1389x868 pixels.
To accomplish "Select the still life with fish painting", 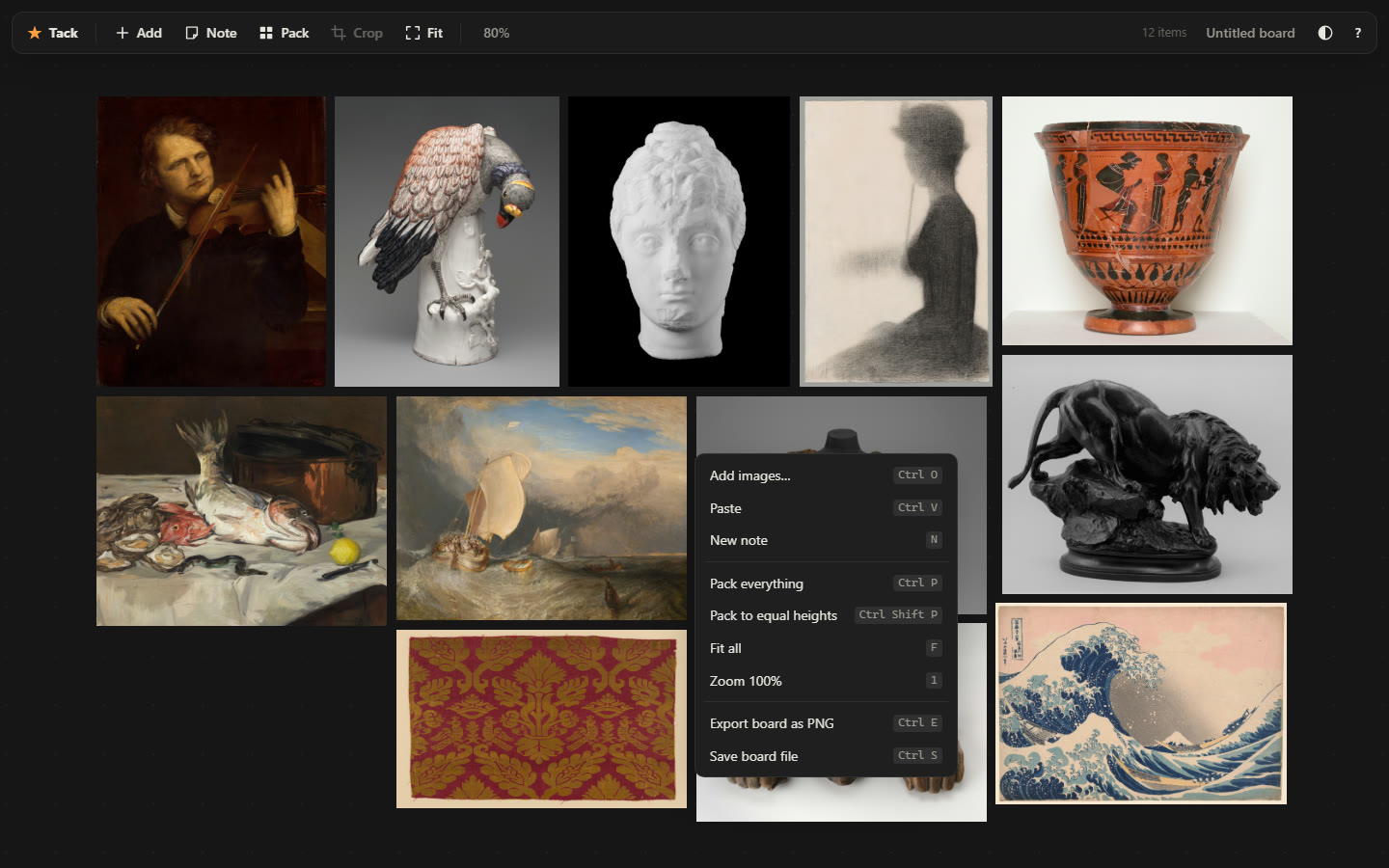I will [241, 511].
